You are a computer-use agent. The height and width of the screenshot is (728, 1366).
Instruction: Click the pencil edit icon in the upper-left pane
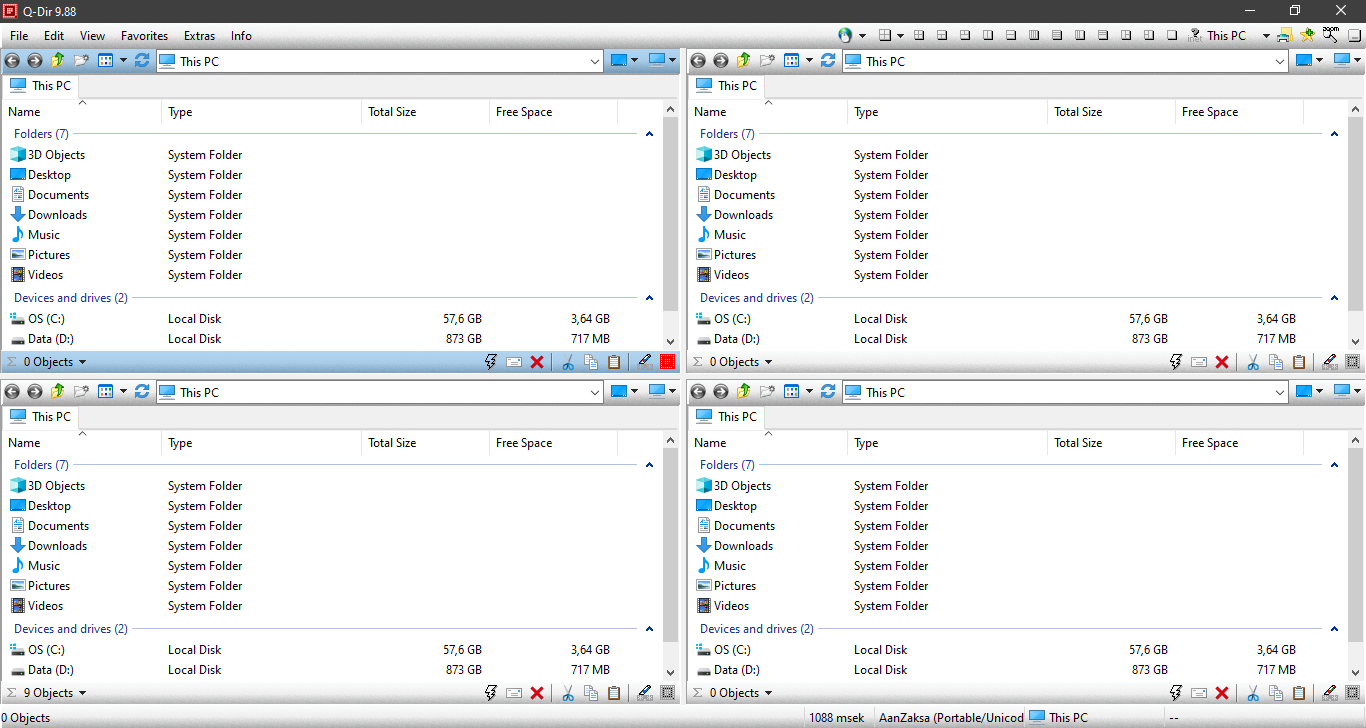[644, 362]
